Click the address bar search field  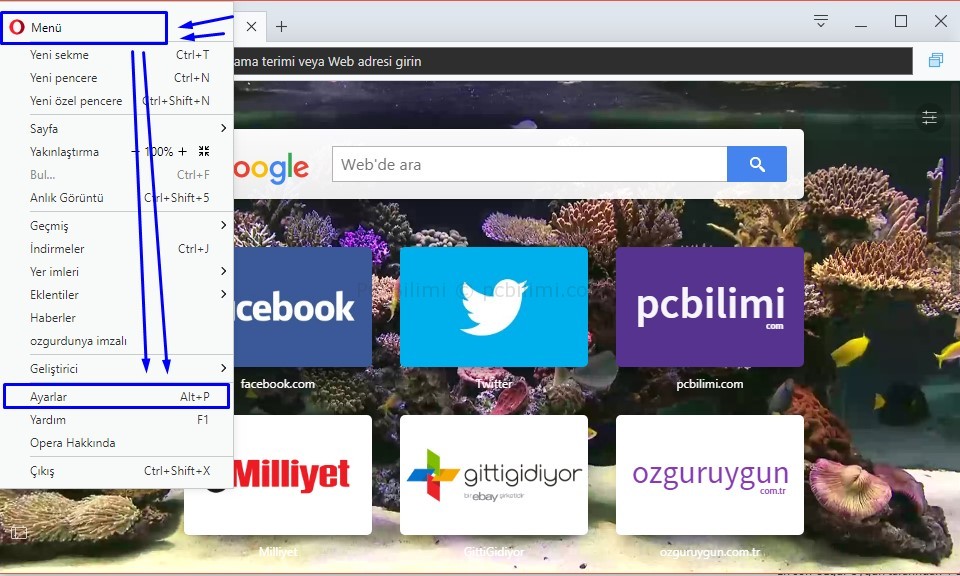[572, 61]
